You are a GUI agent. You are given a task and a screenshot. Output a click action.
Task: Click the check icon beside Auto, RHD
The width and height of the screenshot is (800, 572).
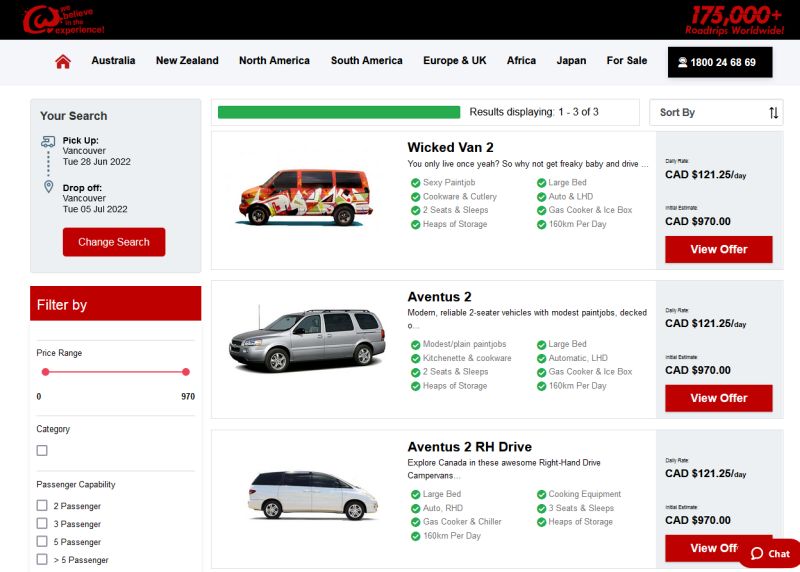tap(415, 508)
